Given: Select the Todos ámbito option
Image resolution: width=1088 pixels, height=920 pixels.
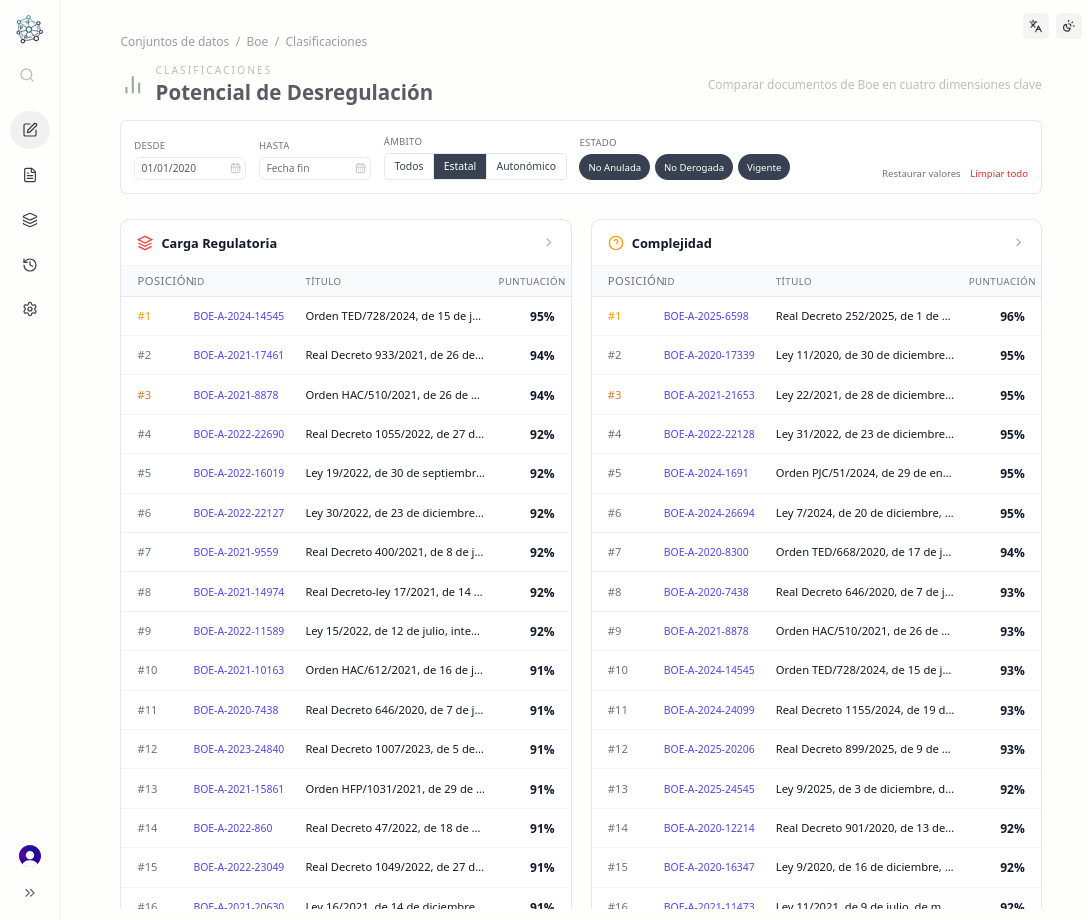Looking at the screenshot, I should click(x=408, y=167).
